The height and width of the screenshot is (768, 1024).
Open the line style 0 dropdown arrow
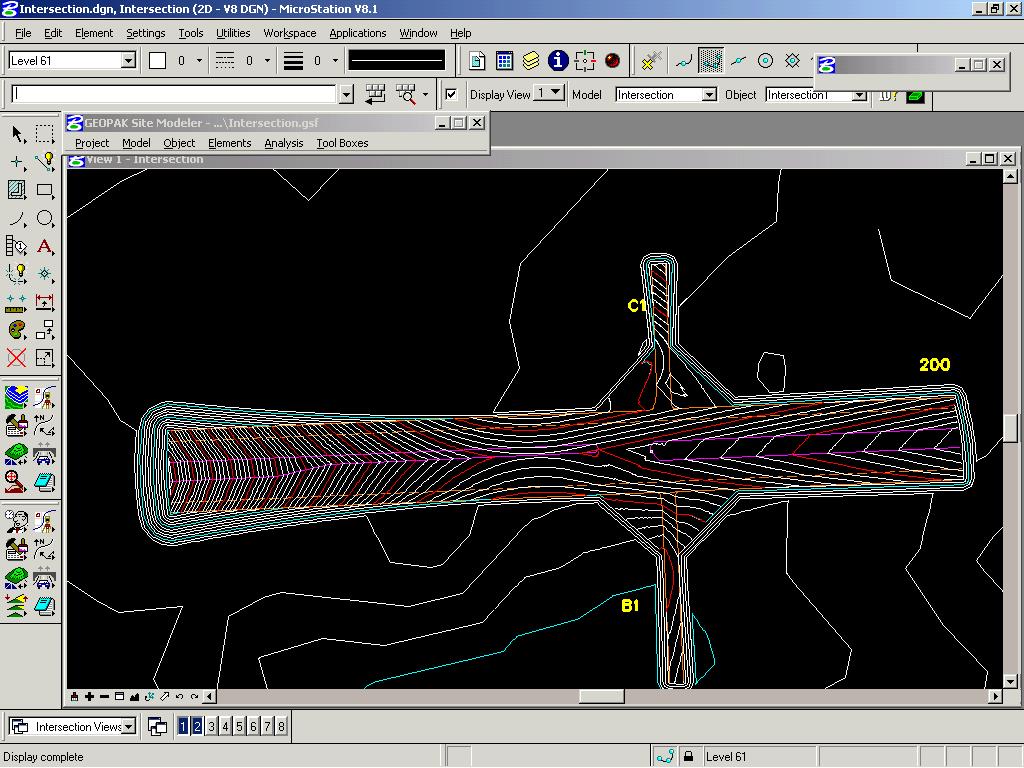pyautogui.click(x=267, y=61)
